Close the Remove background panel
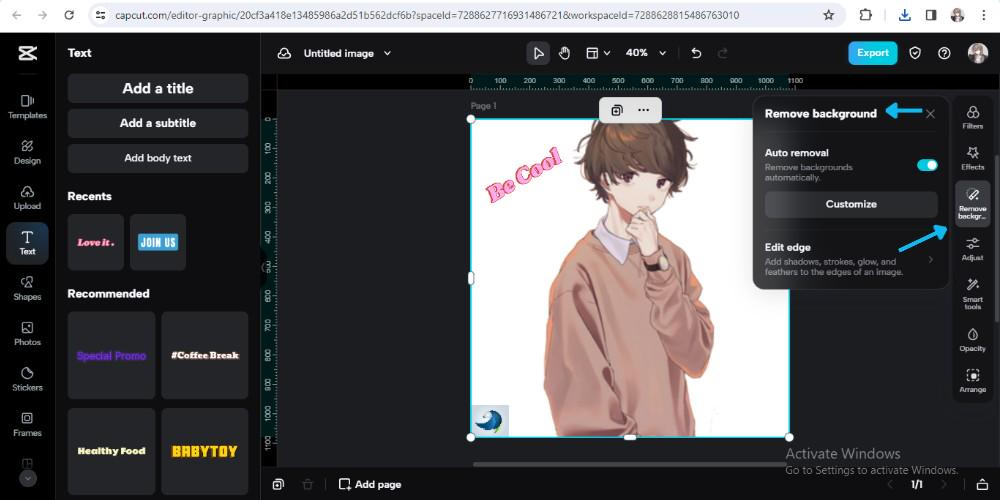The image size is (1000, 500). click(930, 114)
